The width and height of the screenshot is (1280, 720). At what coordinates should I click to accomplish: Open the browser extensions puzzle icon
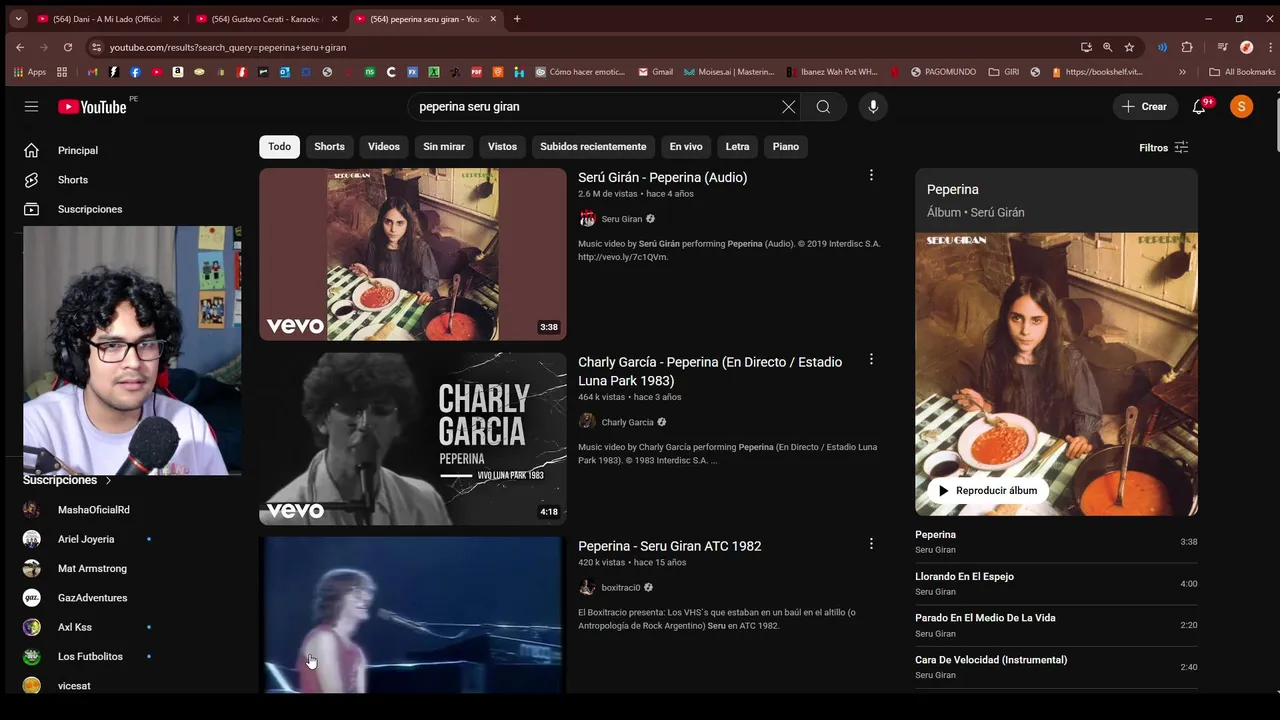[1187, 47]
